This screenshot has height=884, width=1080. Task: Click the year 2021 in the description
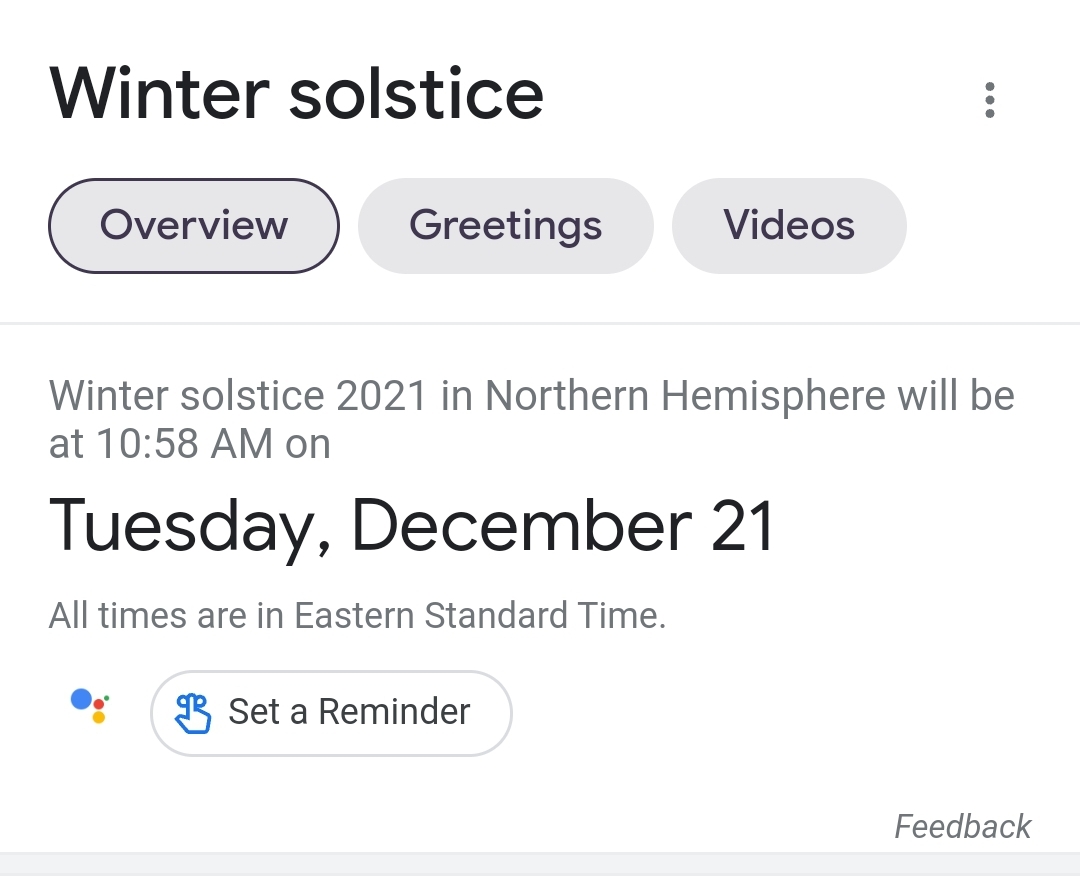point(382,396)
